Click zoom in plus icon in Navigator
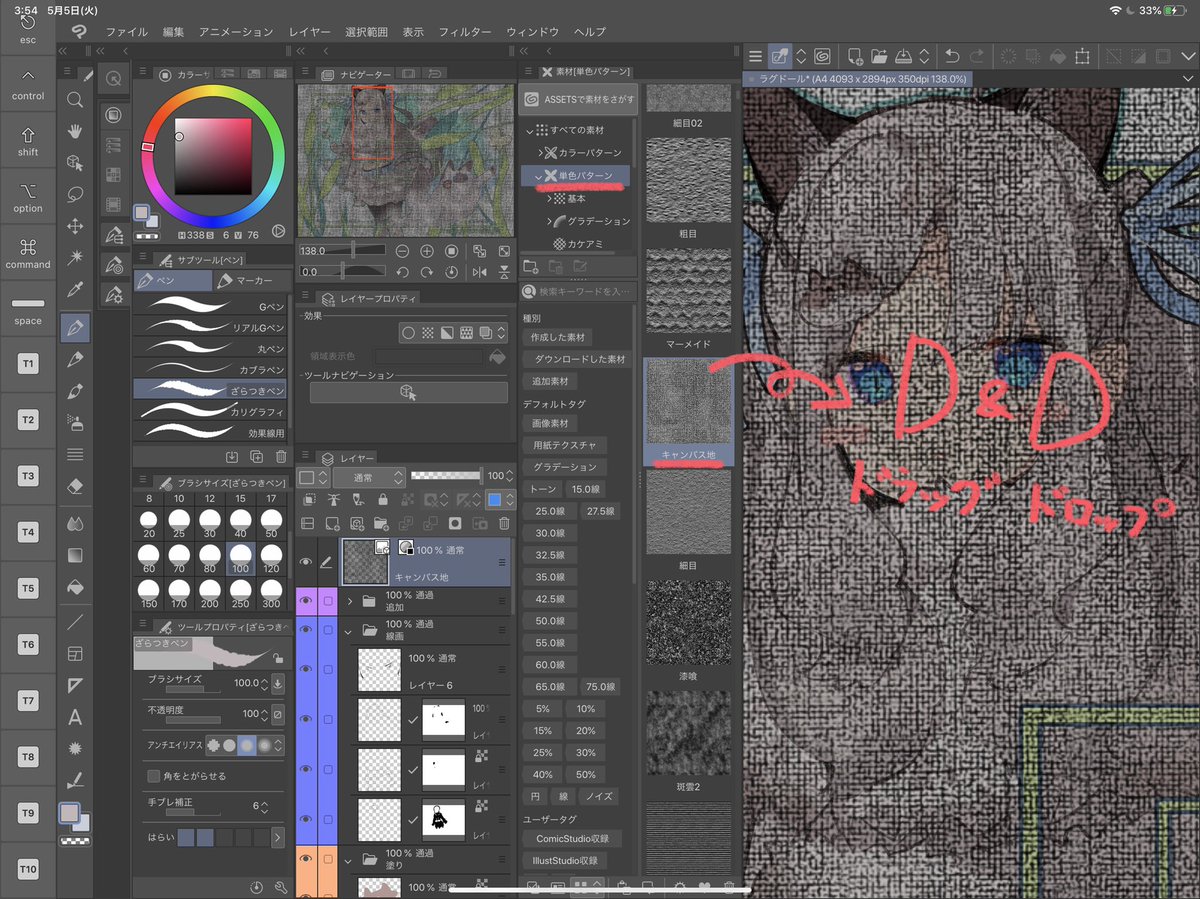The height and width of the screenshot is (899, 1200). [x=427, y=251]
